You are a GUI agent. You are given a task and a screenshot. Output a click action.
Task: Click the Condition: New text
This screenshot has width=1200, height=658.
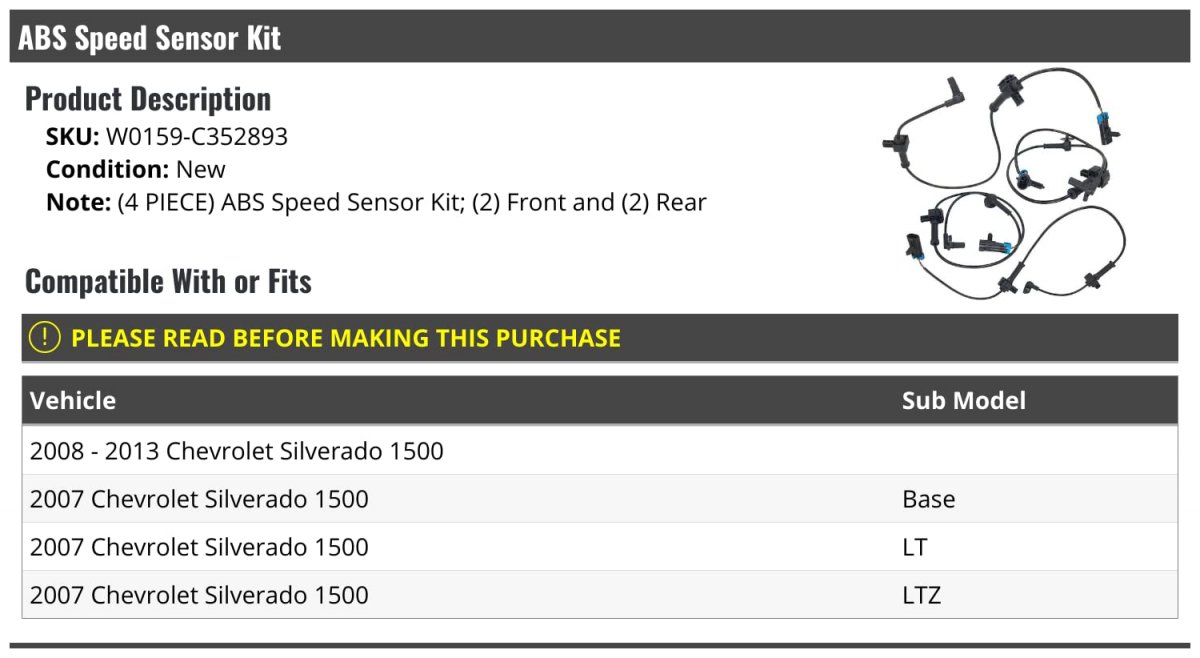136,170
